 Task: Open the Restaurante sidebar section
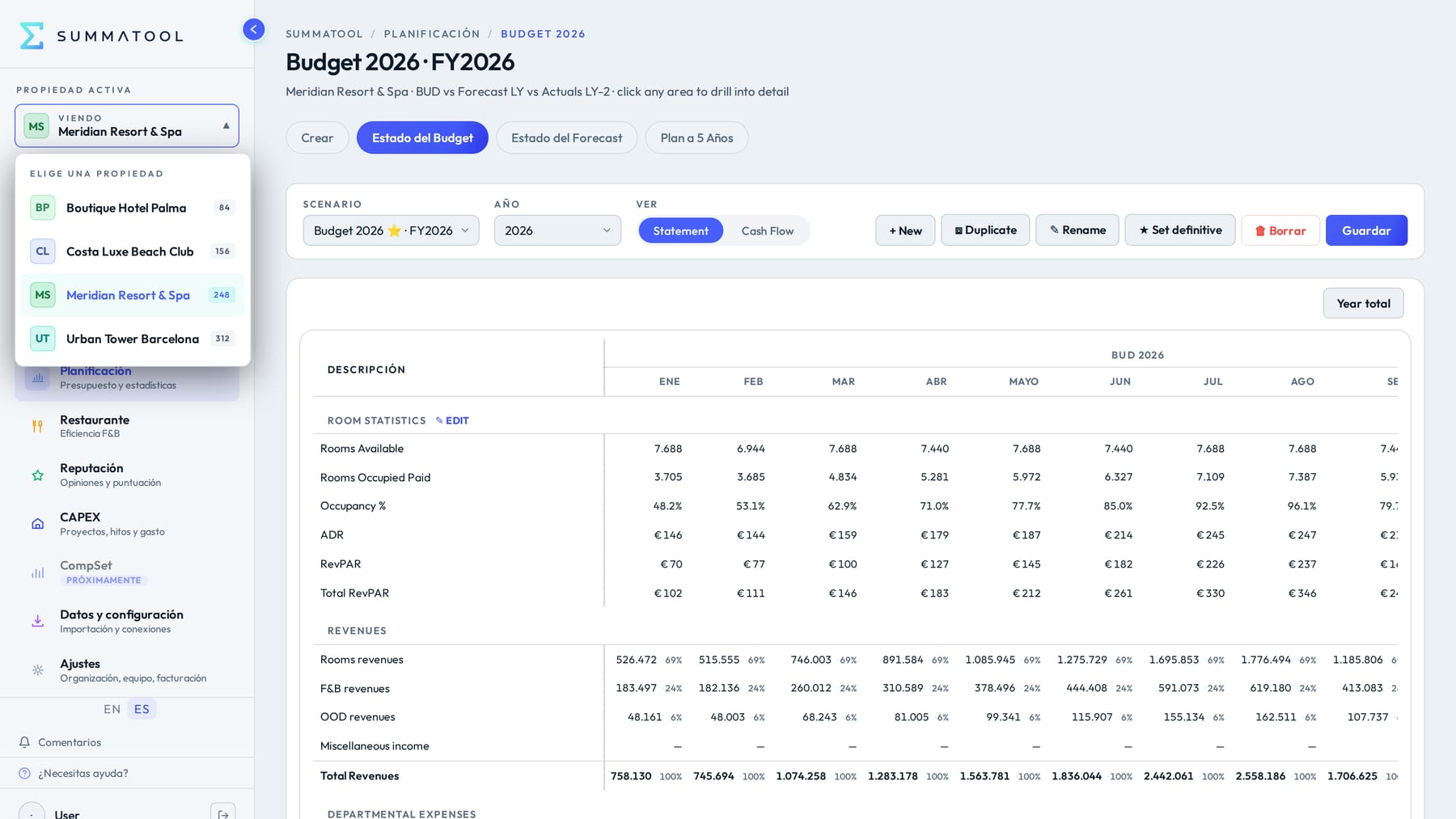pos(127,426)
